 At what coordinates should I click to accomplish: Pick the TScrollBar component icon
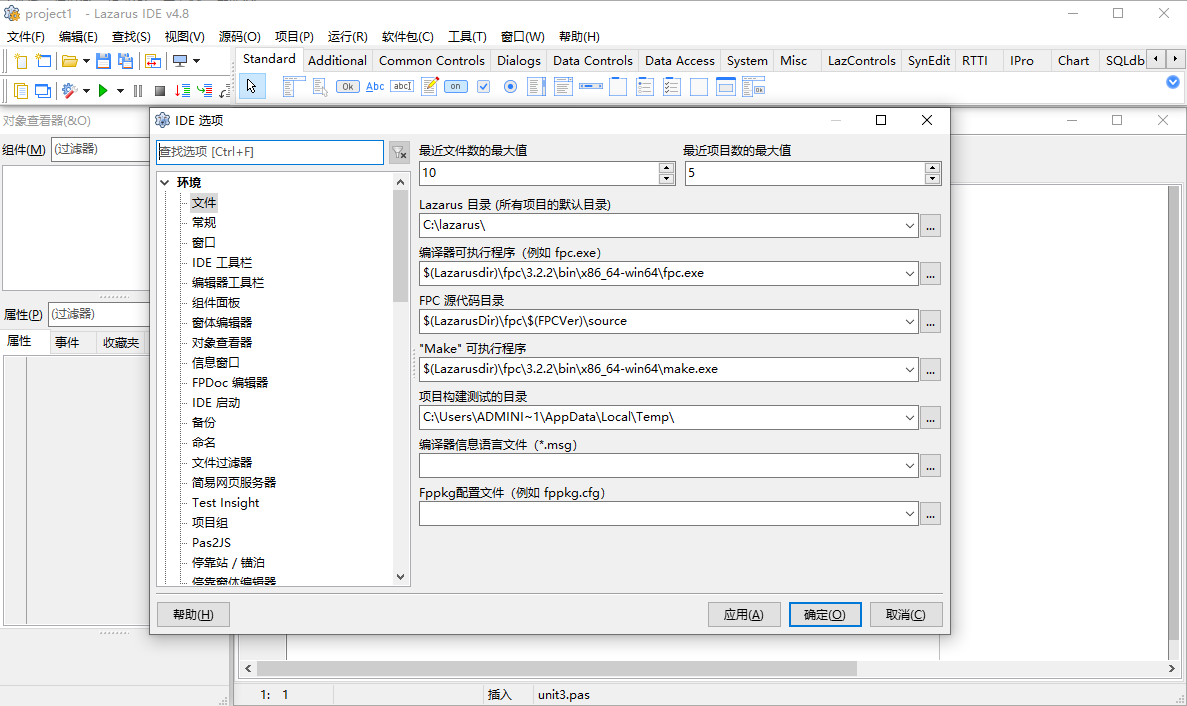590,87
